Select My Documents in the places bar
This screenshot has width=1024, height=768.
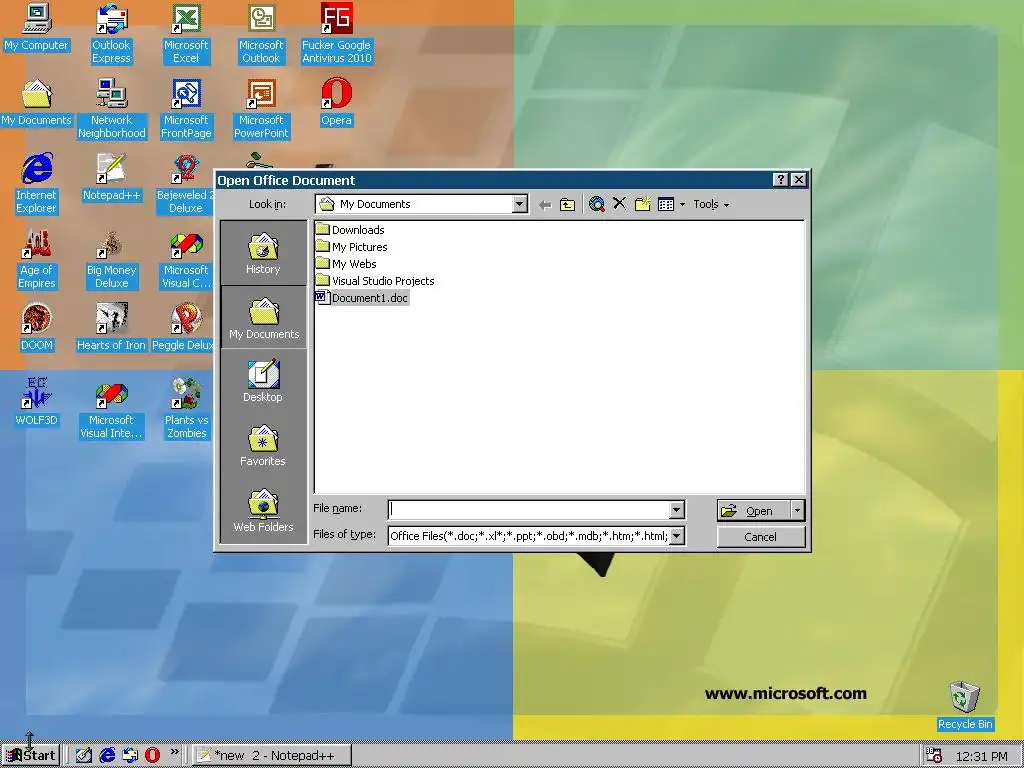[x=263, y=318]
